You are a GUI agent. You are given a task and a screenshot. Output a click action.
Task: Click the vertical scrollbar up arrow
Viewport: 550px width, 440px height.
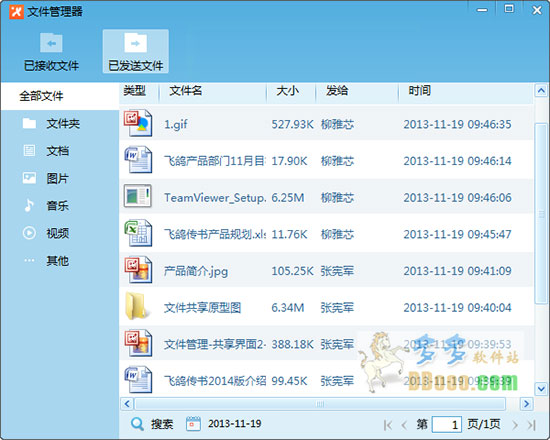pyautogui.click(x=541, y=91)
